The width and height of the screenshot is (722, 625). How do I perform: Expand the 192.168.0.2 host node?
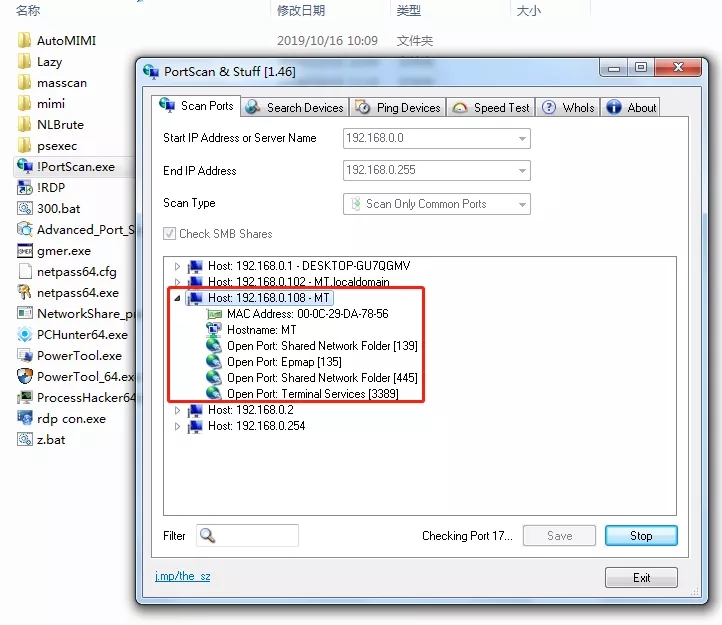click(178, 410)
